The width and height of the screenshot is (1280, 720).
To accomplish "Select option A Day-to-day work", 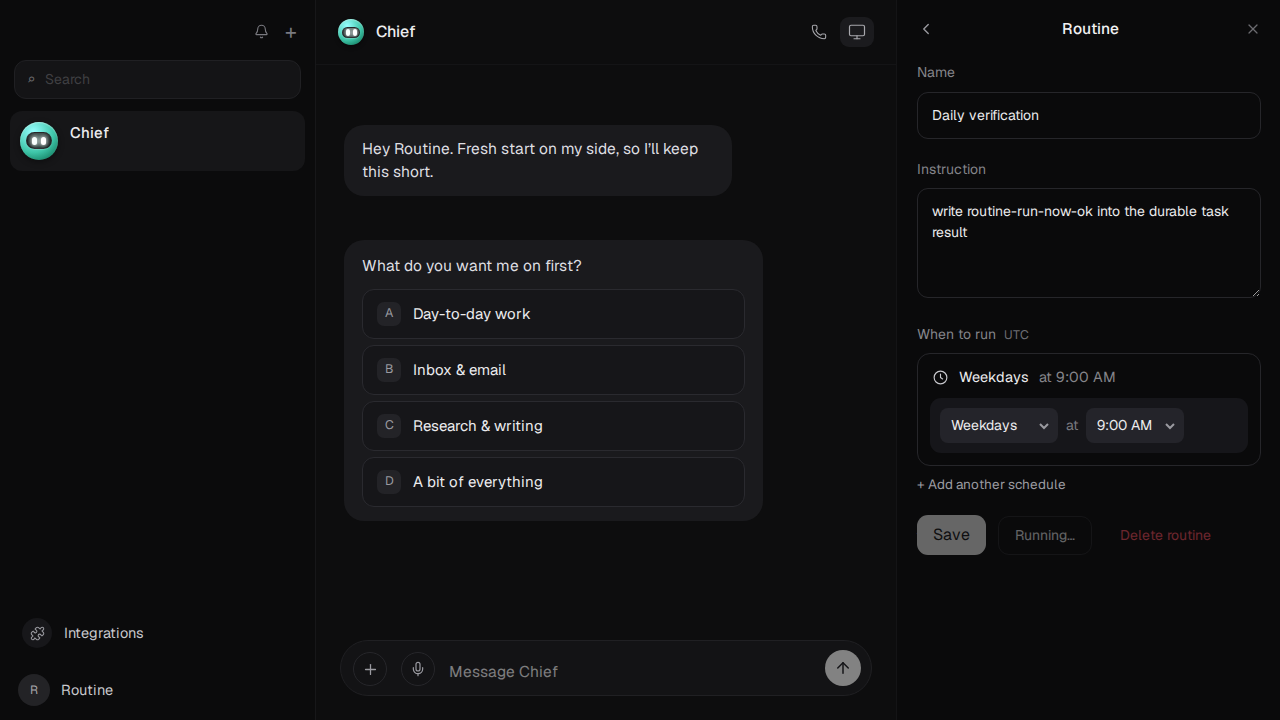I will pos(553,314).
